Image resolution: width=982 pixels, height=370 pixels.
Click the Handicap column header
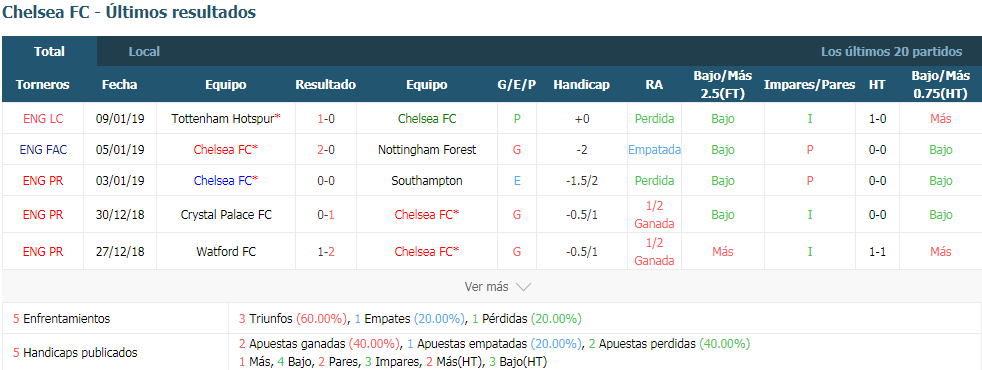pos(581,85)
